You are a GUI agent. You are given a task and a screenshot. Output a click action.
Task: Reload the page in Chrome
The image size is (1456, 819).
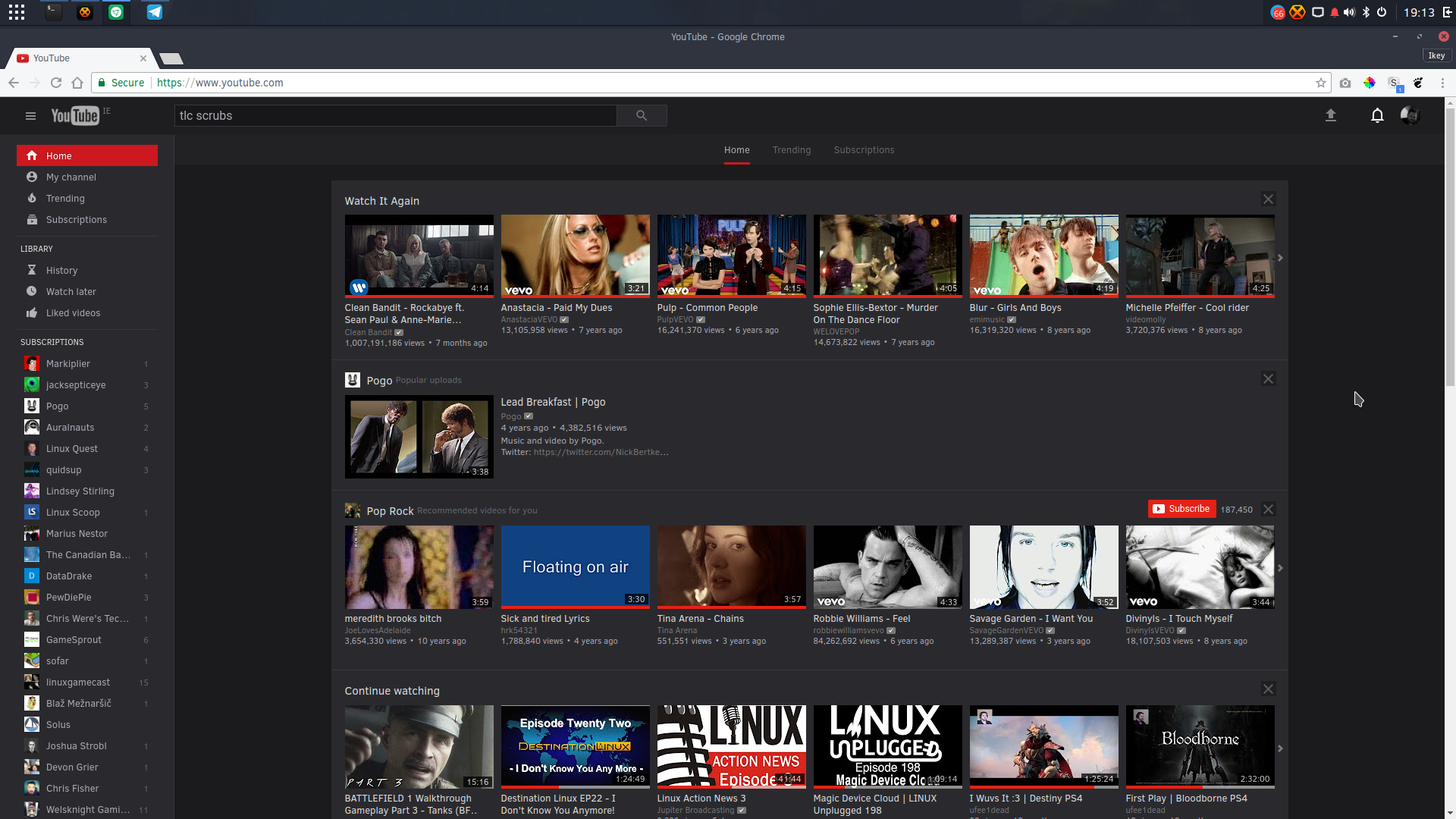click(56, 83)
